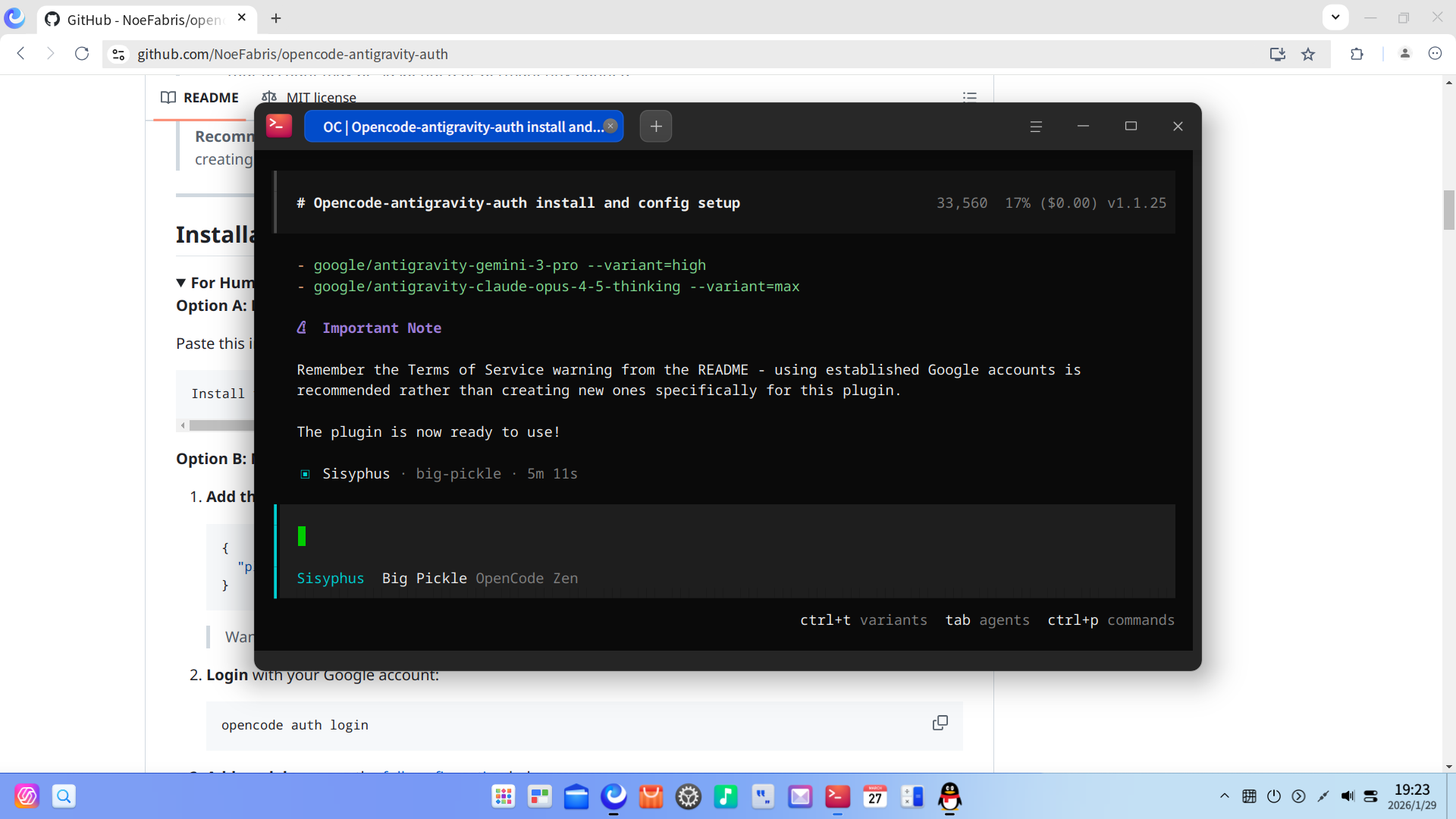Viewport: 1456px width, 819px height.
Task: Expand hidden tray icons with chevron
Action: [x=1224, y=796]
